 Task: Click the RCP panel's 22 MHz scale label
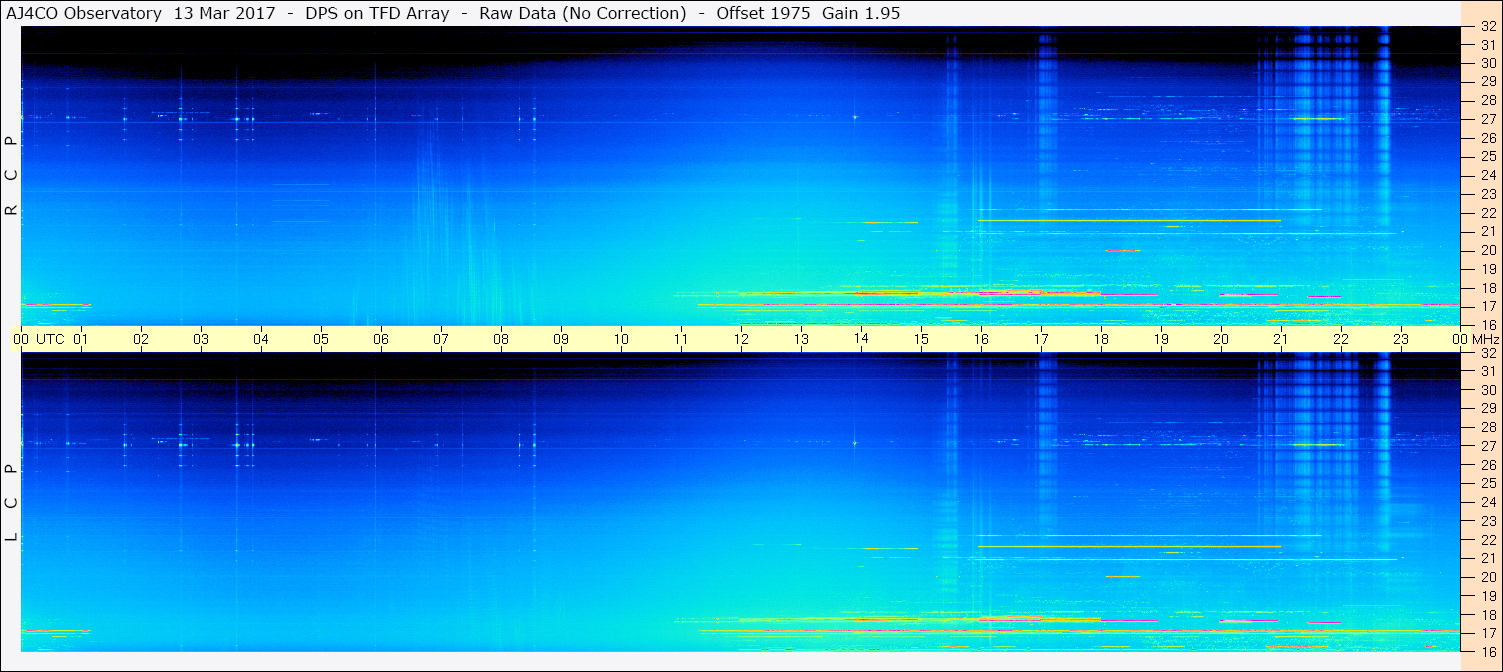pyautogui.click(x=1488, y=212)
